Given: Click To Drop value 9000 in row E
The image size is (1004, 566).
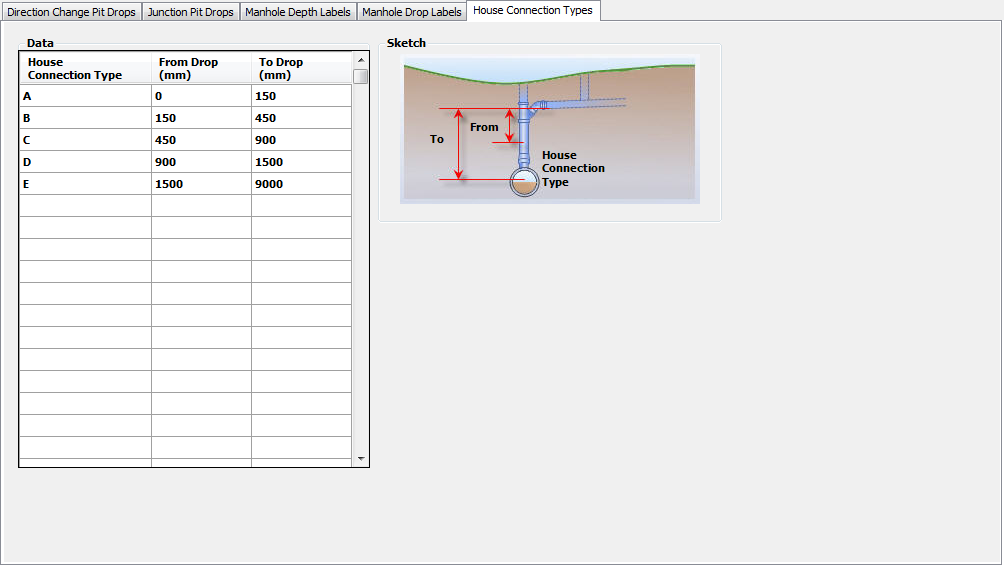Looking at the screenshot, I should tap(300, 184).
